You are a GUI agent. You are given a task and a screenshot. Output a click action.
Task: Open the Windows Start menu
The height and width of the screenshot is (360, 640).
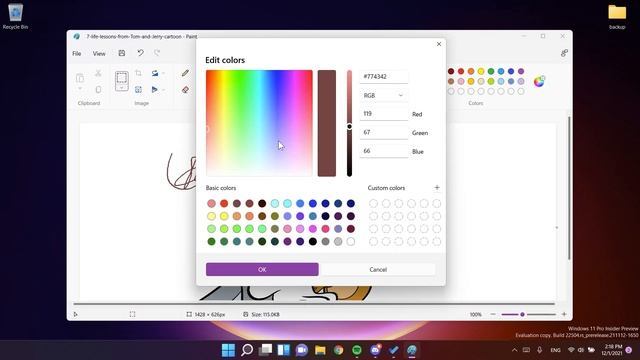(x=228, y=350)
